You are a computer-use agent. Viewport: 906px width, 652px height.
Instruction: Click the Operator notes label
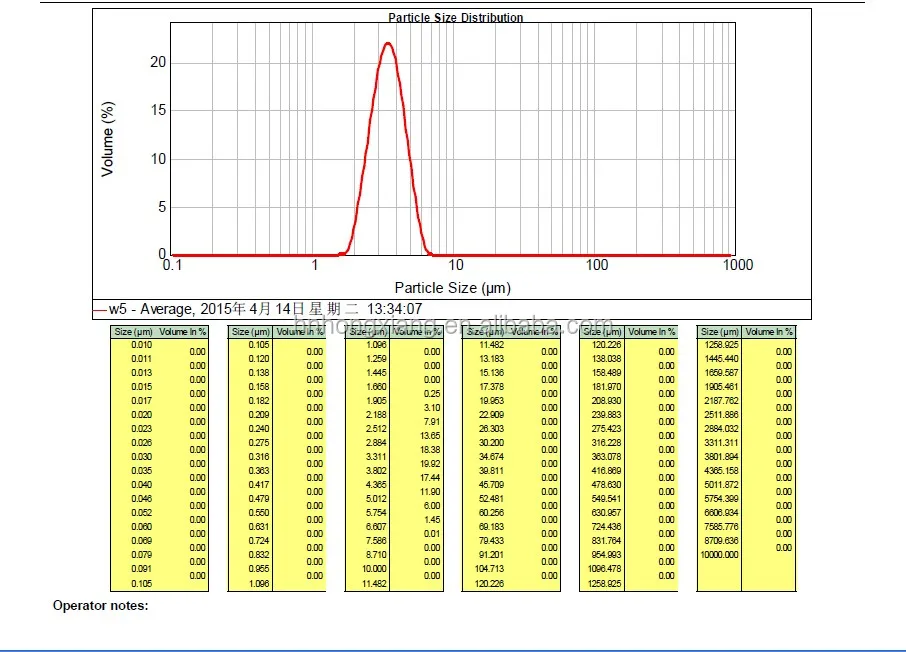[x=100, y=606]
